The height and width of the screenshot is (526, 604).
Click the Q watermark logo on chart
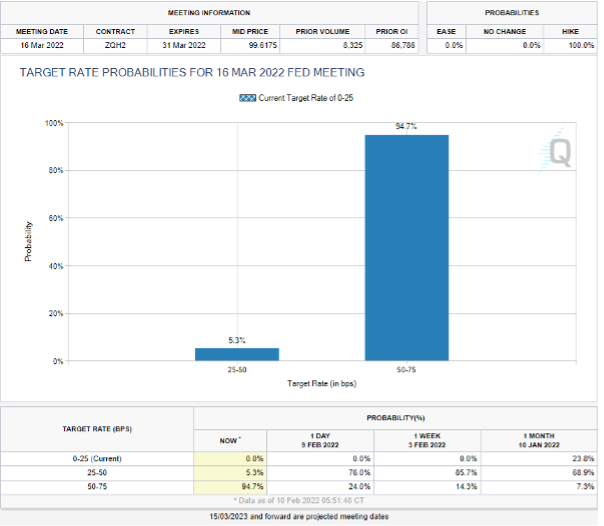(559, 150)
